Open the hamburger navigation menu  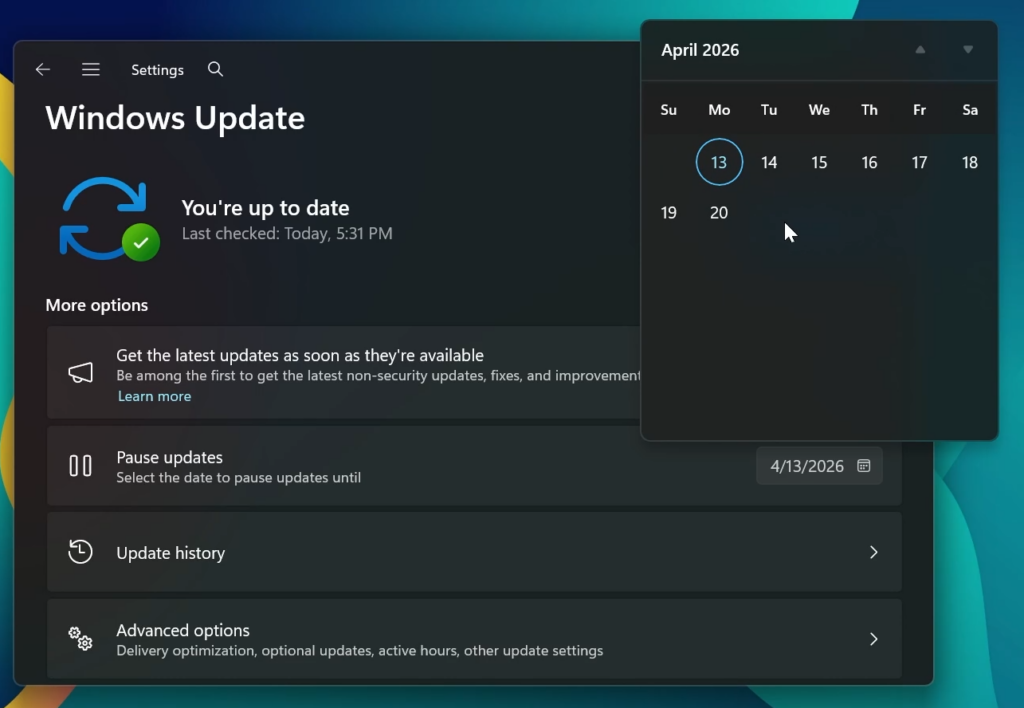[x=91, y=70]
